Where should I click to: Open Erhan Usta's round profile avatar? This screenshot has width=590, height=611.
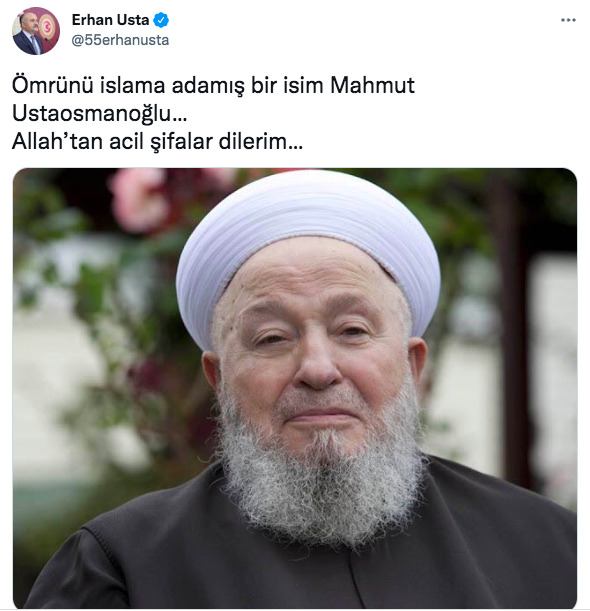click(36, 30)
